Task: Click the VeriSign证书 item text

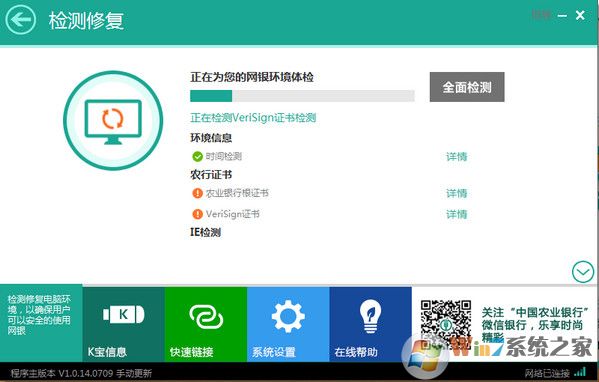Action: (233, 214)
